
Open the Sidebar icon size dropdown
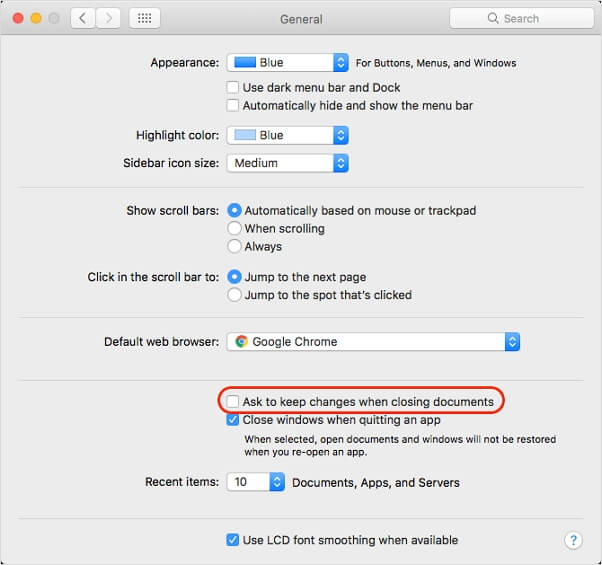point(288,163)
